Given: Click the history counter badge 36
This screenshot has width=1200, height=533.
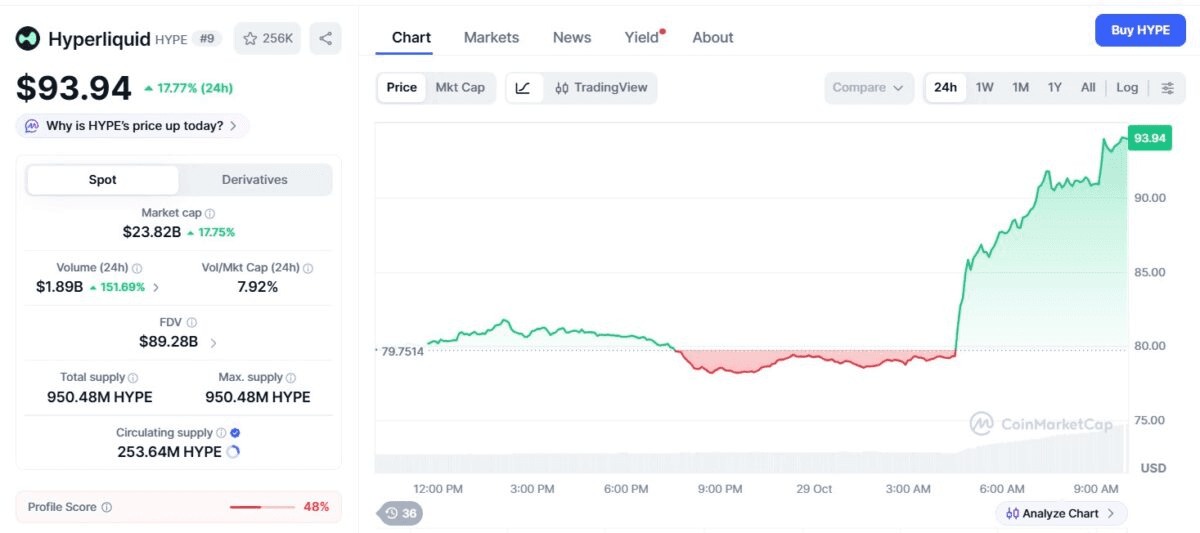Looking at the screenshot, I should [400, 514].
